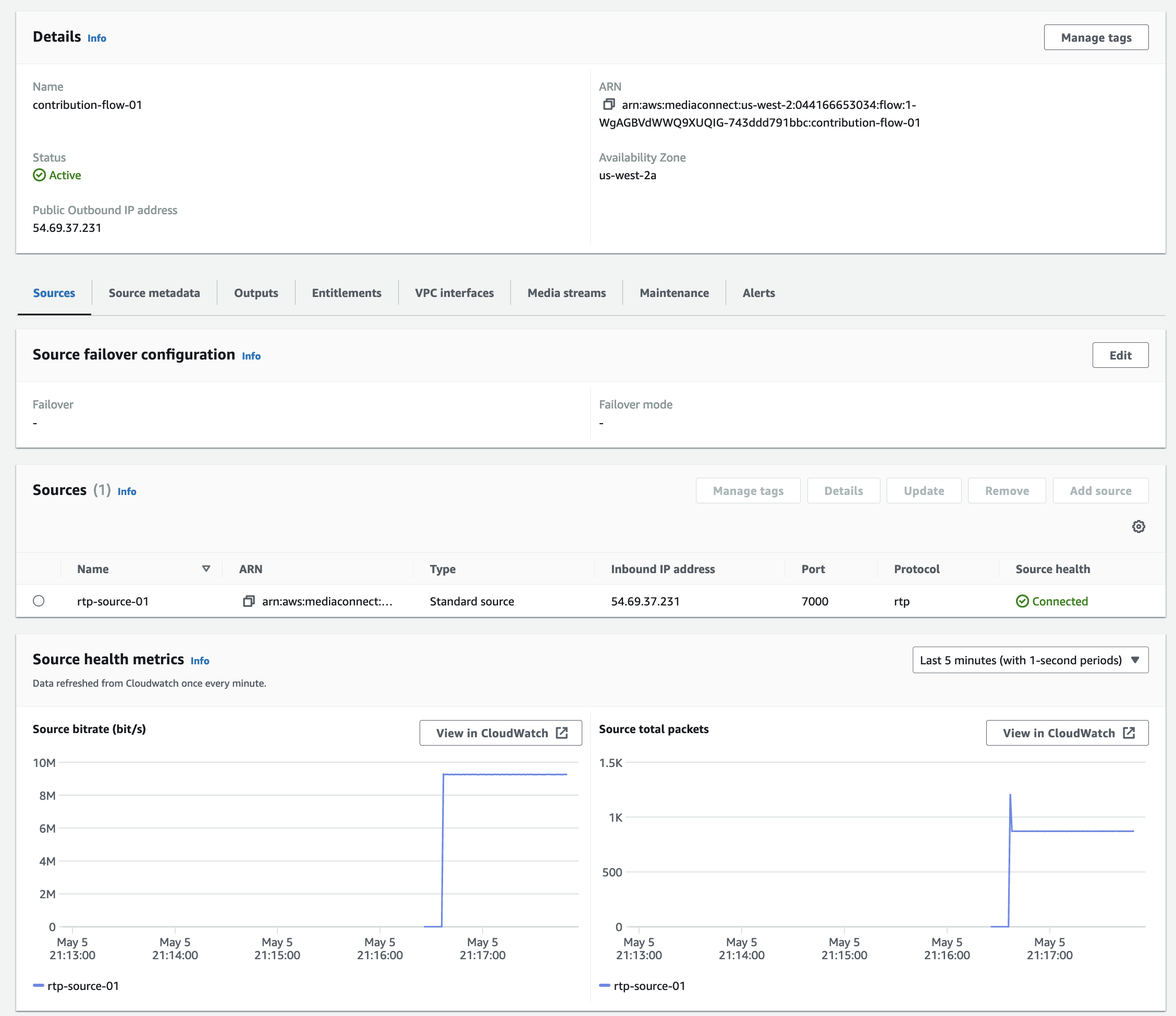Open sources table settings gear
This screenshot has width=1176, height=1016.
tap(1138, 526)
